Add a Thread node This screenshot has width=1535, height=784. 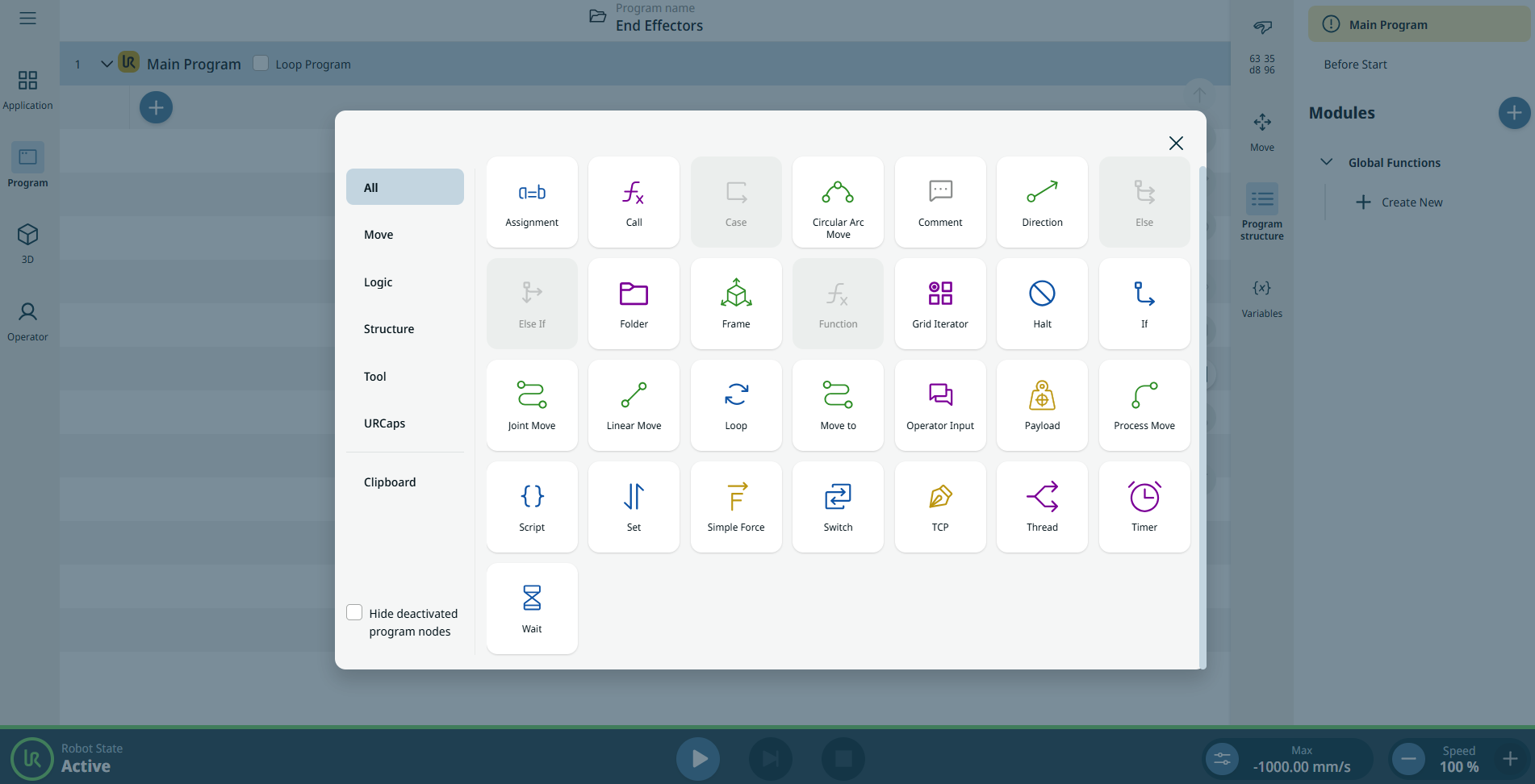click(1042, 507)
